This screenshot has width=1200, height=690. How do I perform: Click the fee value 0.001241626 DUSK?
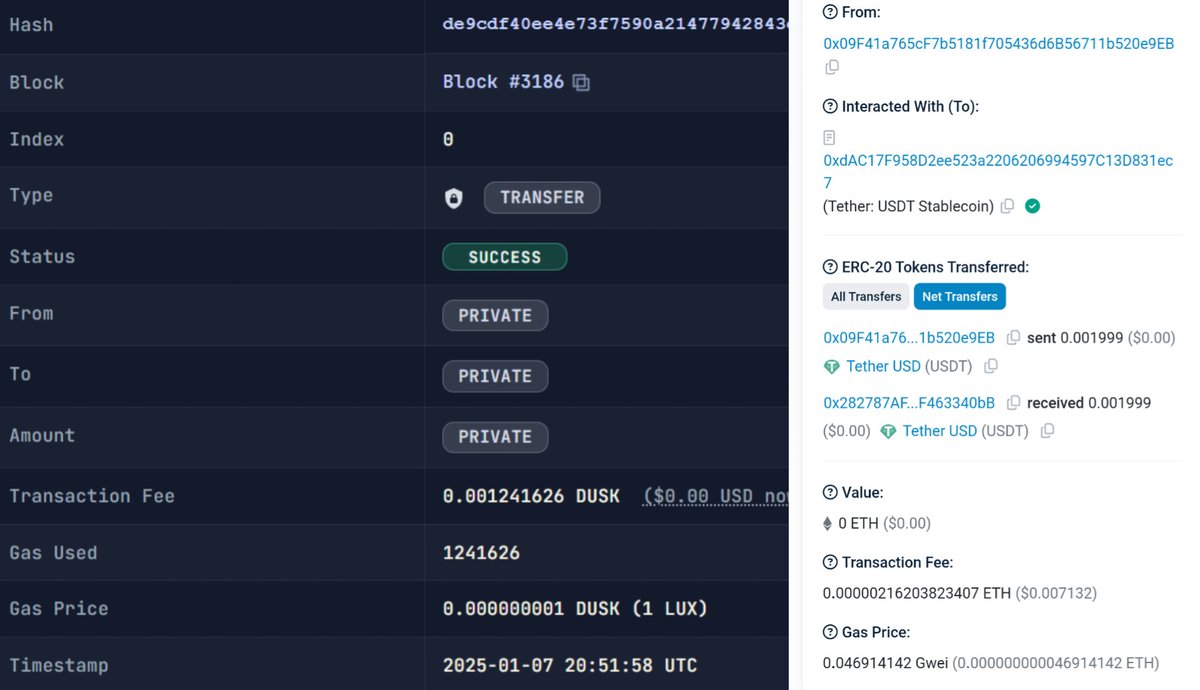coord(531,496)
